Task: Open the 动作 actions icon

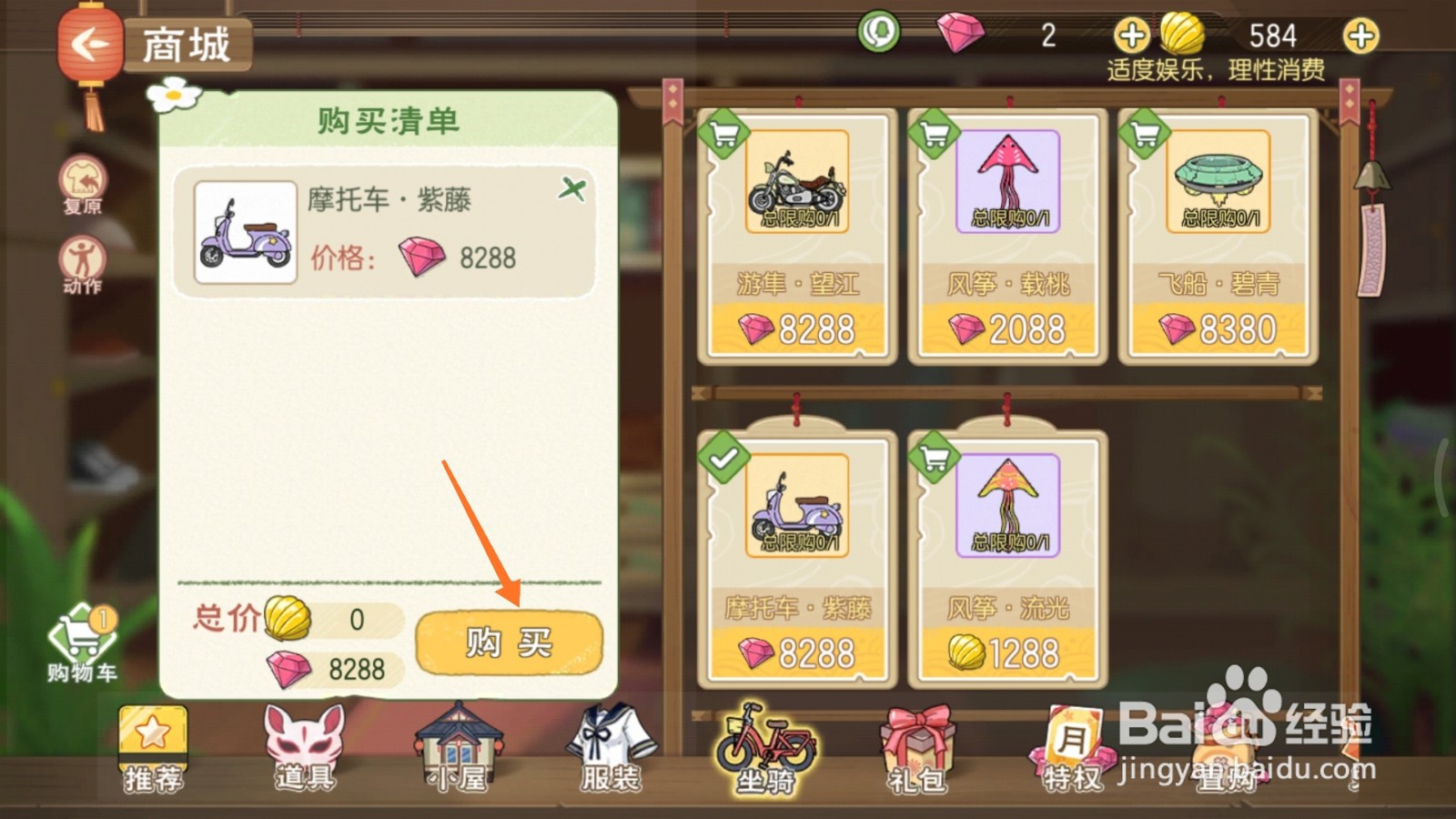Action: point(83,265)
